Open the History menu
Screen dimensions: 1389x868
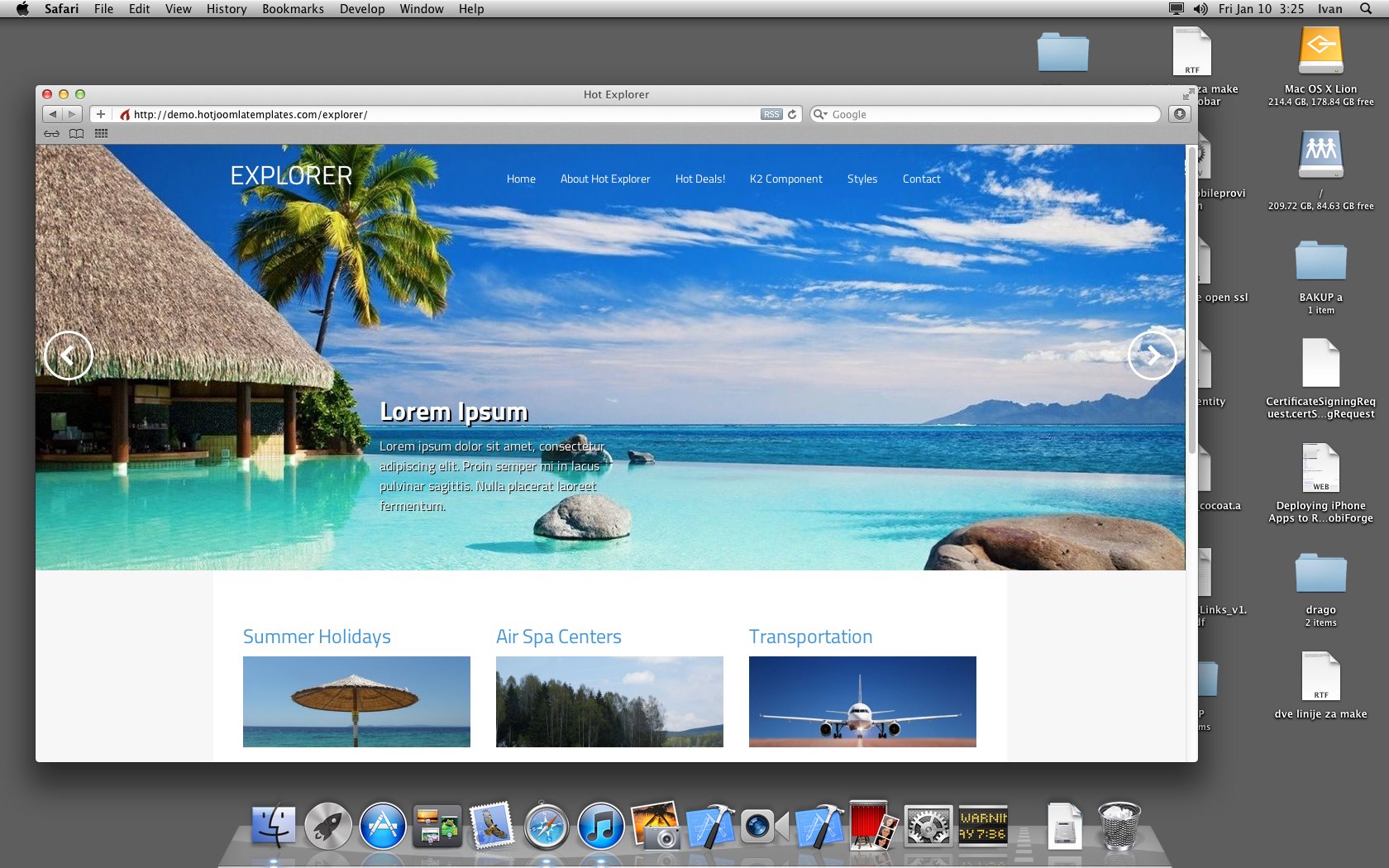pyautogui.click(x=227, y=8)
